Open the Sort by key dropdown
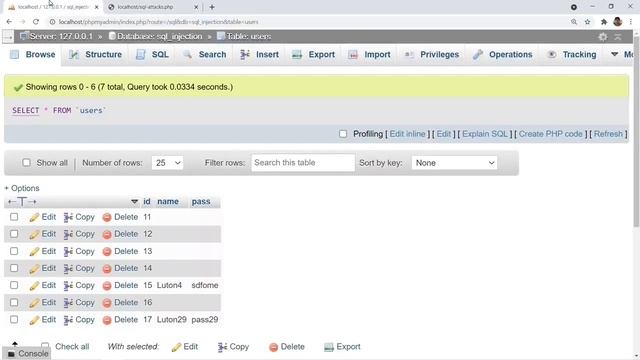The width and height of the screenshot is (640, 360). [454, 163]
